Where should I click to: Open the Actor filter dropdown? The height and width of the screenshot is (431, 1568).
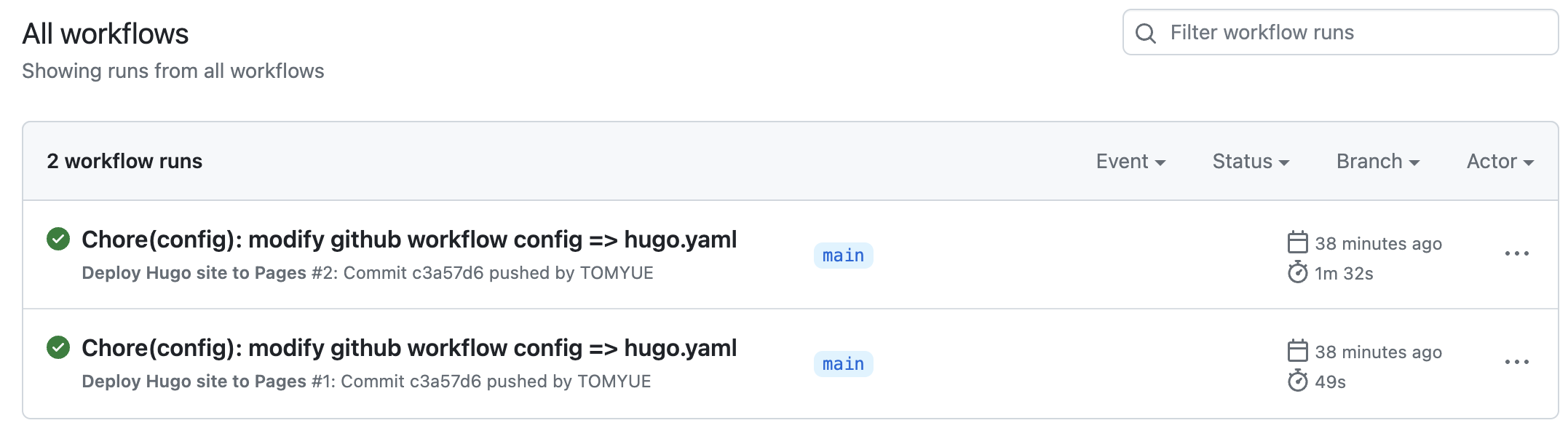pyautogui.click(x=1500, y=162)
